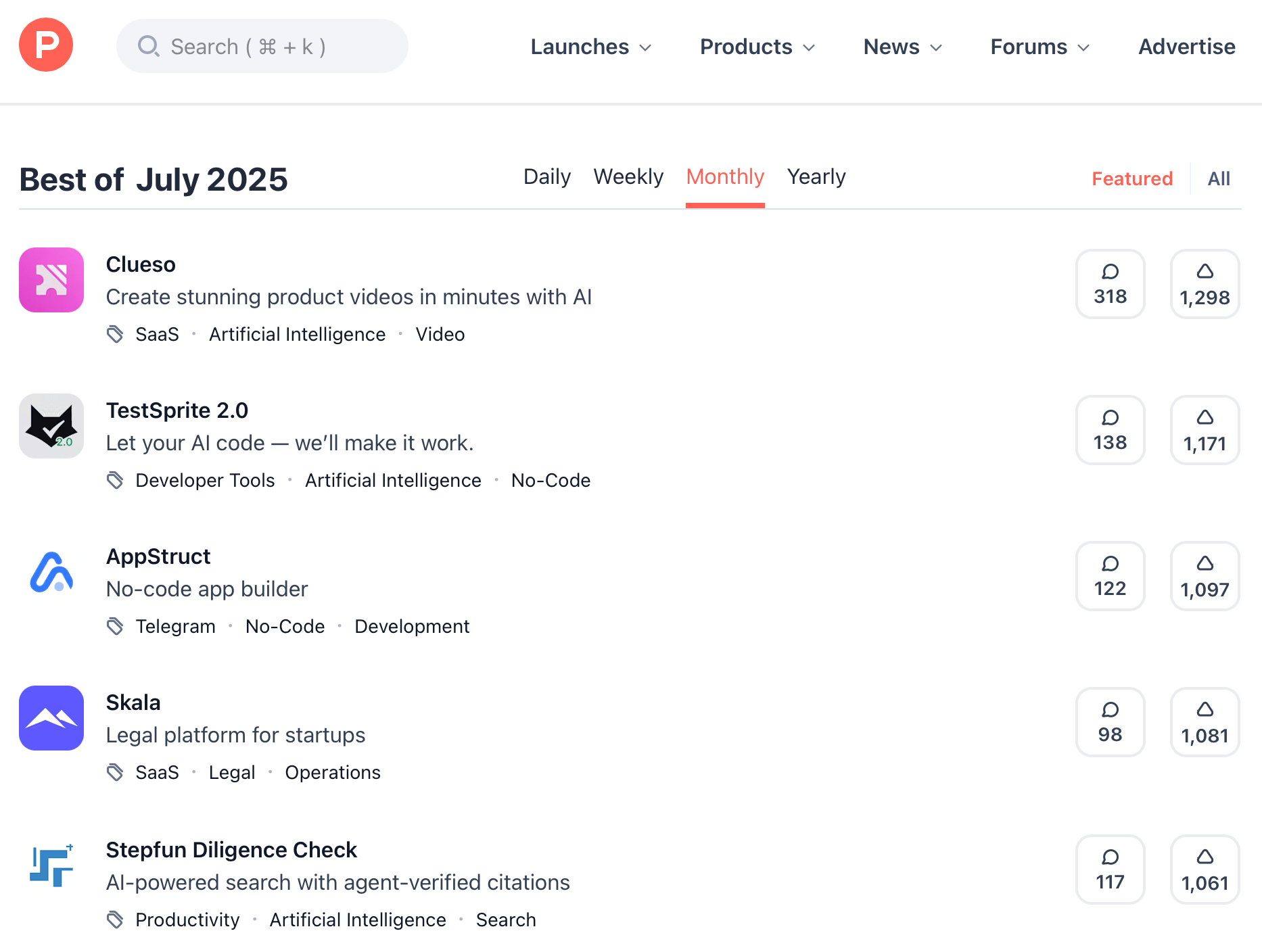Click 'Let your AI code' tagline
Screen dimensions: 1262x952
(x=290, y=443)
